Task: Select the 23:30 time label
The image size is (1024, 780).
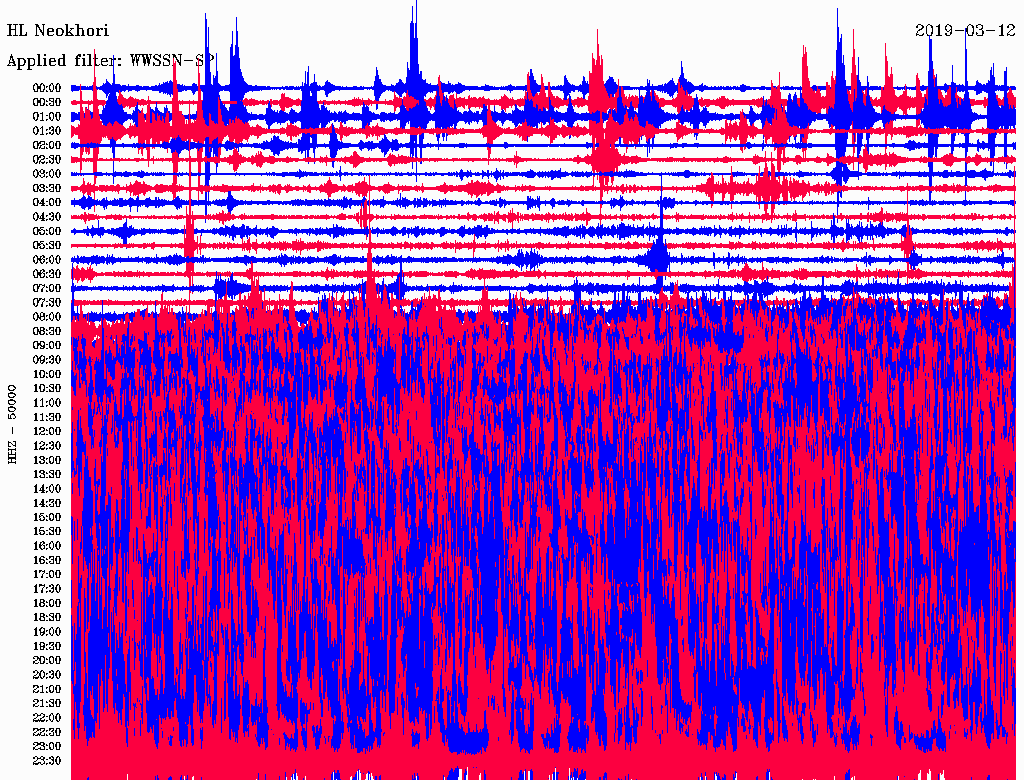Action: click(47, 760)
